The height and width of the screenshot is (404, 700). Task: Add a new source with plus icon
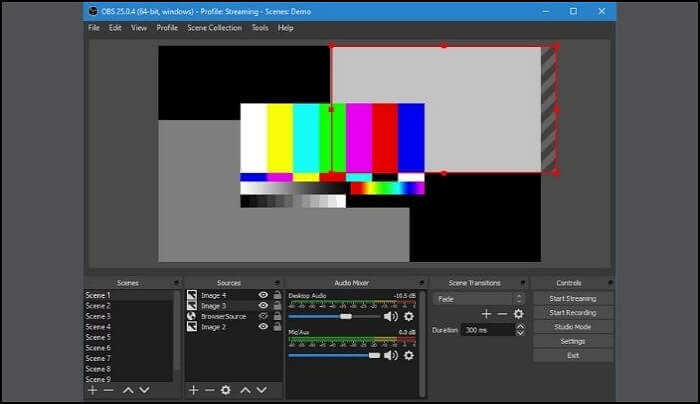[x=193, y=390]
